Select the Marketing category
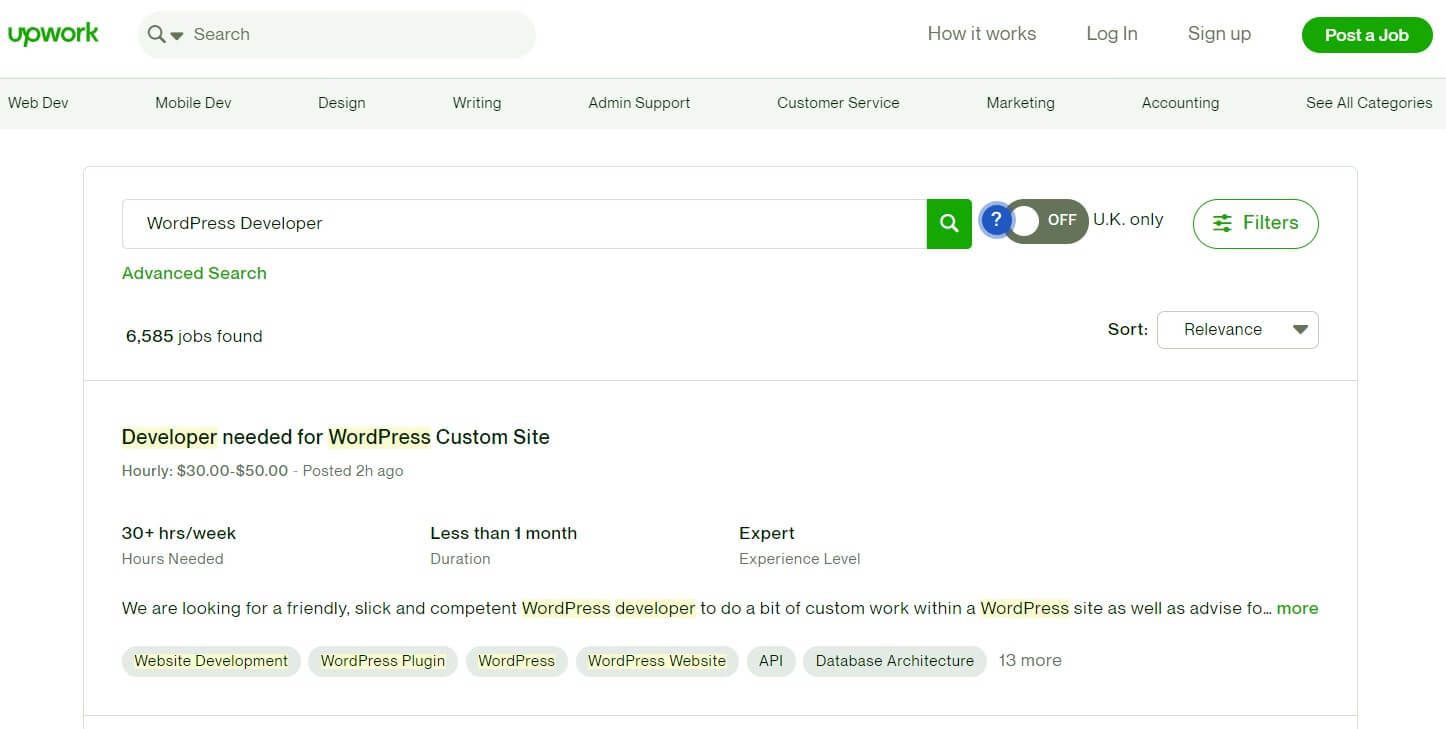This screenshot has height=729, width=1446. tap(1020, 102)
